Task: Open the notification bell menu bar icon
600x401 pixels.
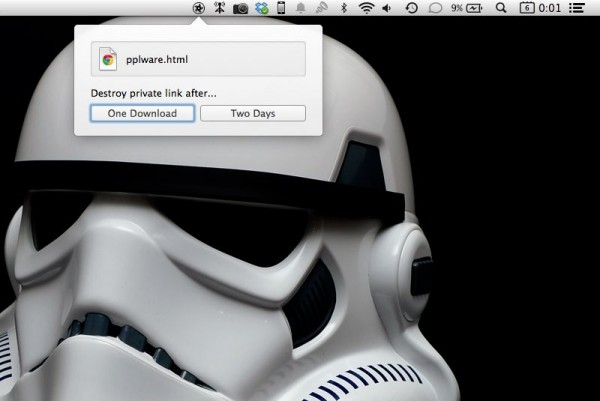Action: click(x=301, y=8)
